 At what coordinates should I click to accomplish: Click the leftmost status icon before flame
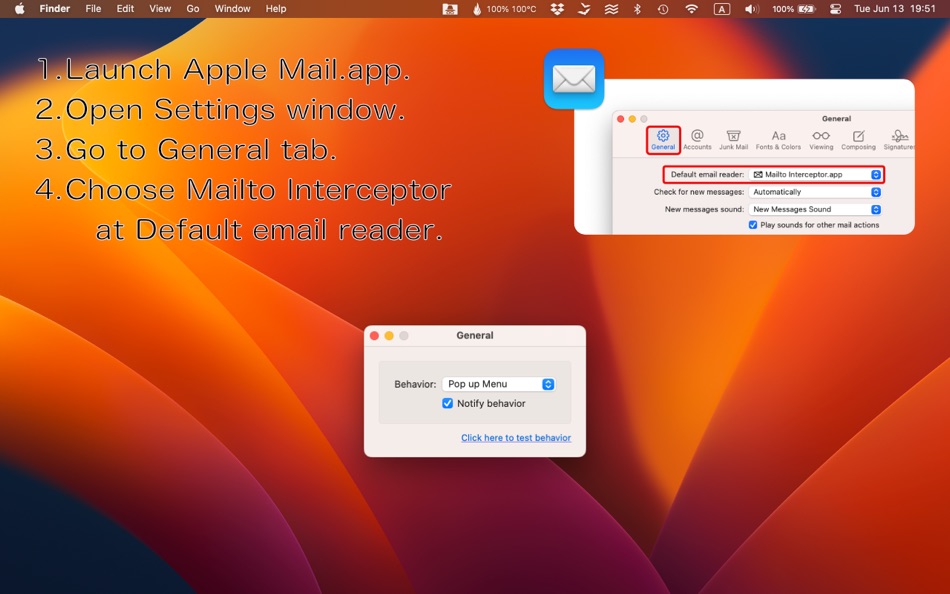(x=450, y=8)
